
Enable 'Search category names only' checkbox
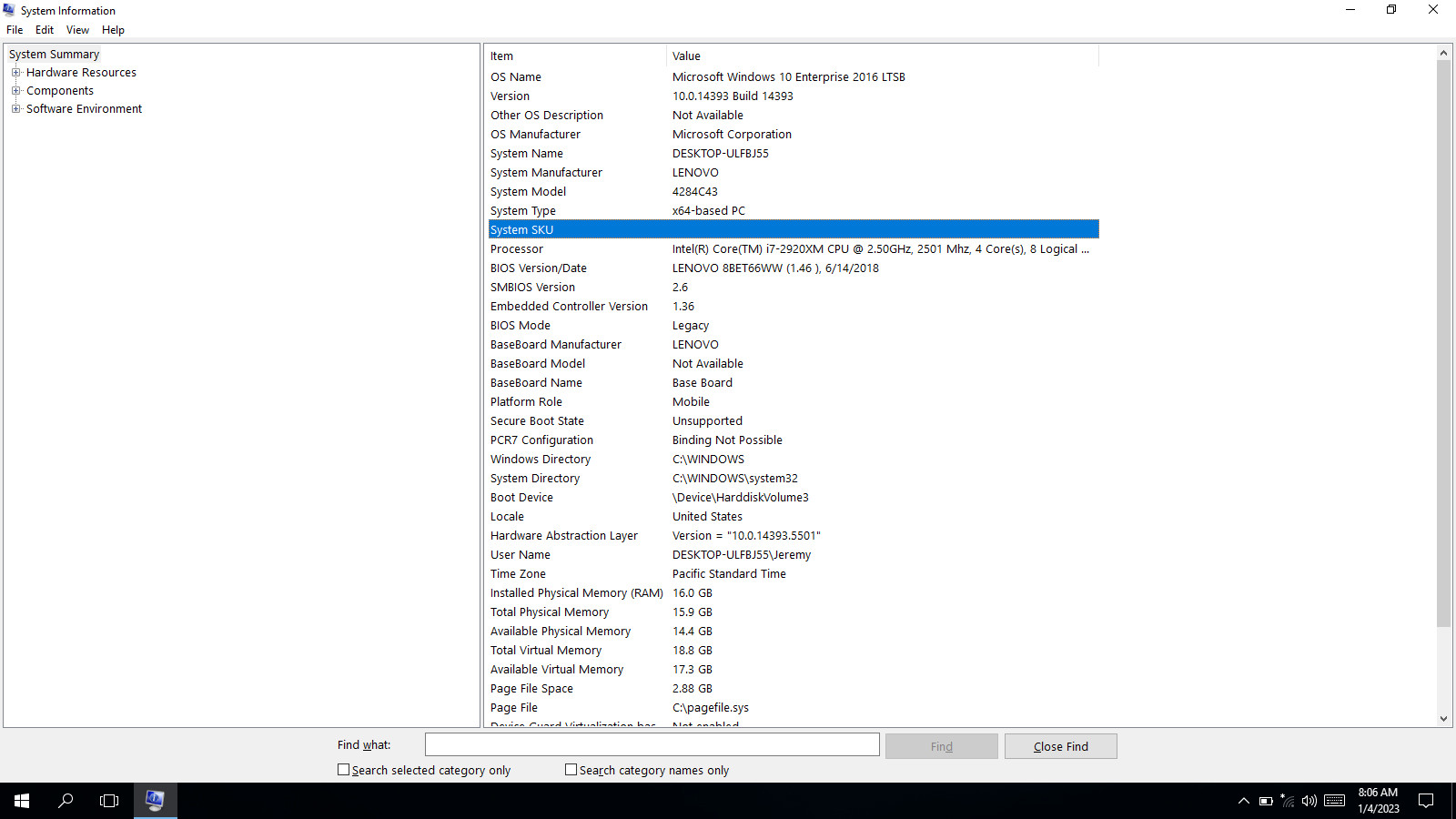click(571, 770)
